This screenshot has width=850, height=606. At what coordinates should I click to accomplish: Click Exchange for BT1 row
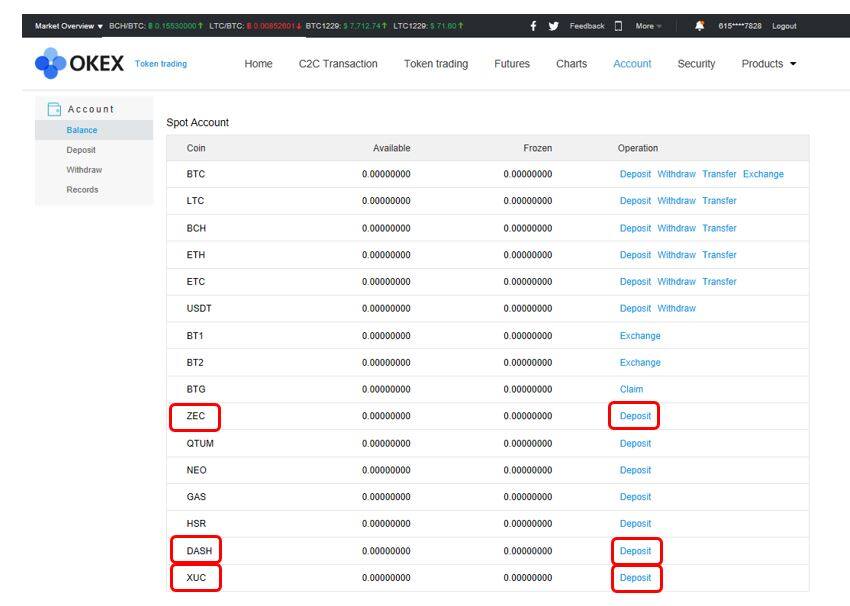640,336
